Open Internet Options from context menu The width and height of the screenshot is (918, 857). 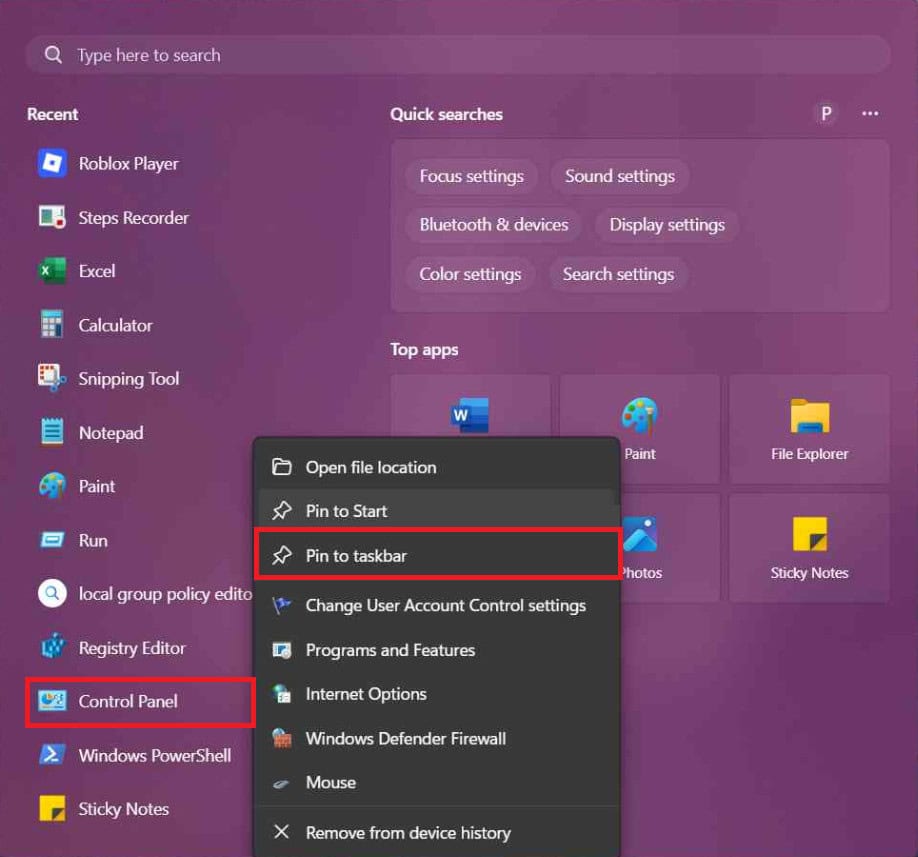coord(439,694)
